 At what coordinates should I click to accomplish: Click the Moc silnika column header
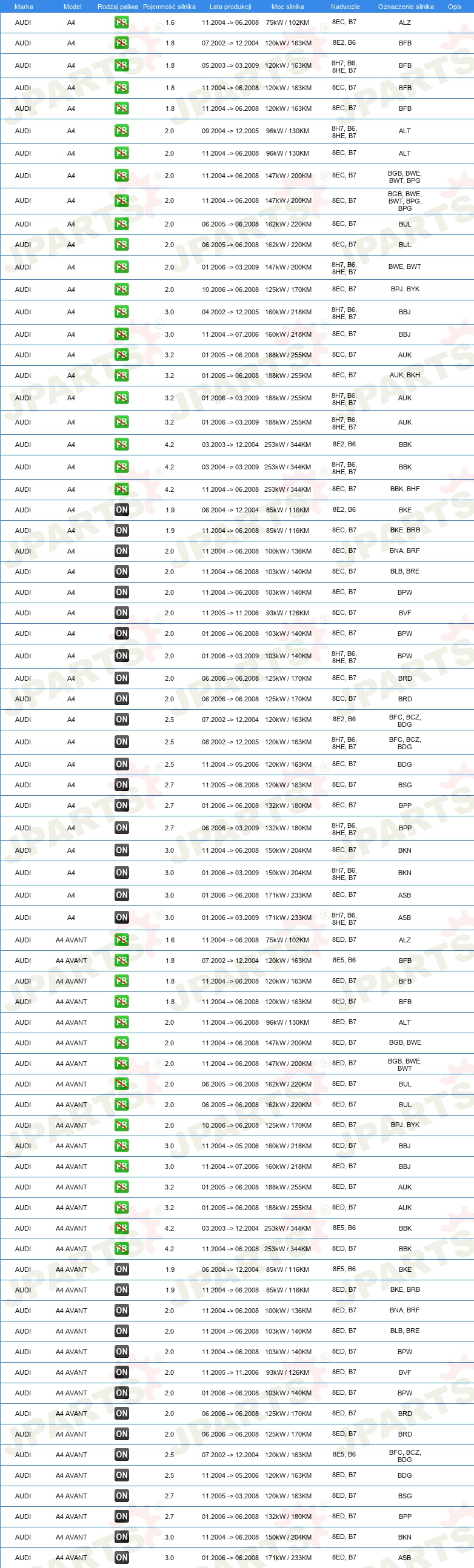(x=287, y=7)
